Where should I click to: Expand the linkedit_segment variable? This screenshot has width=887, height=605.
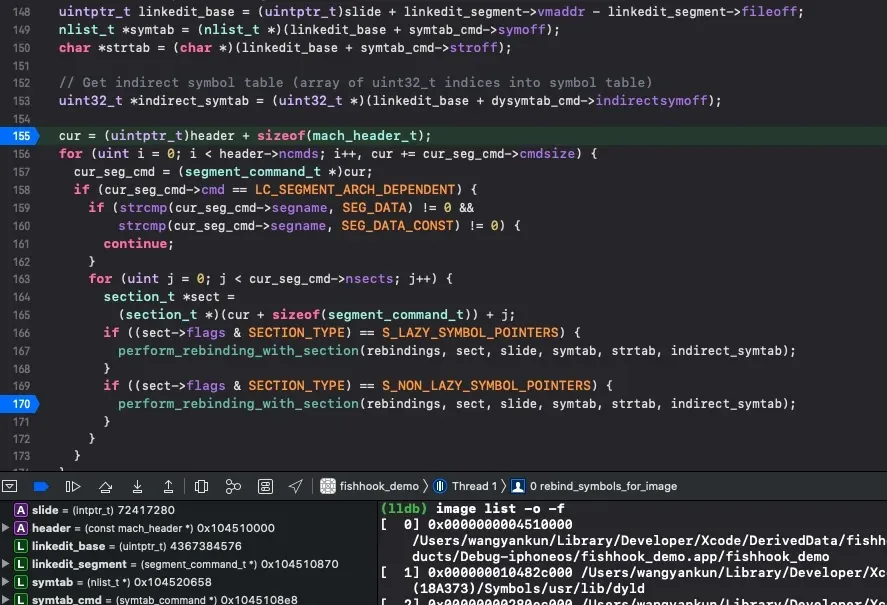click(x=5, y=564)
